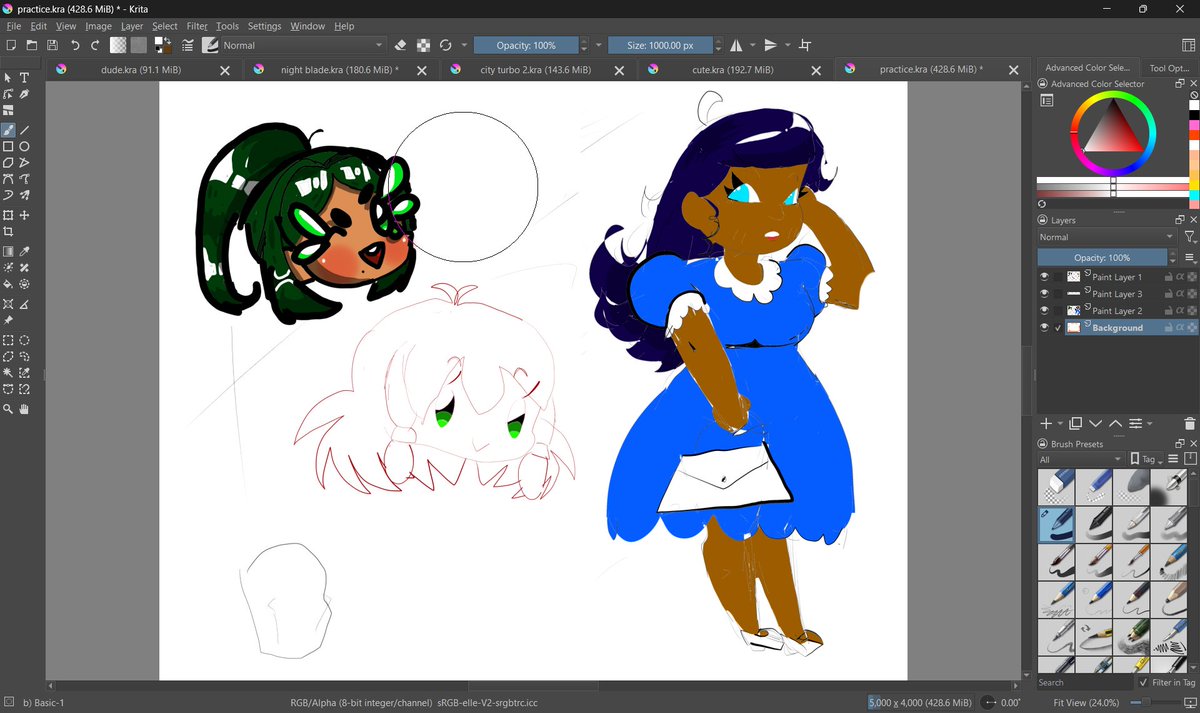Screen dimensions: 1200x713
Task: Move layer up arrow button
Action: tap(1115, 424)
